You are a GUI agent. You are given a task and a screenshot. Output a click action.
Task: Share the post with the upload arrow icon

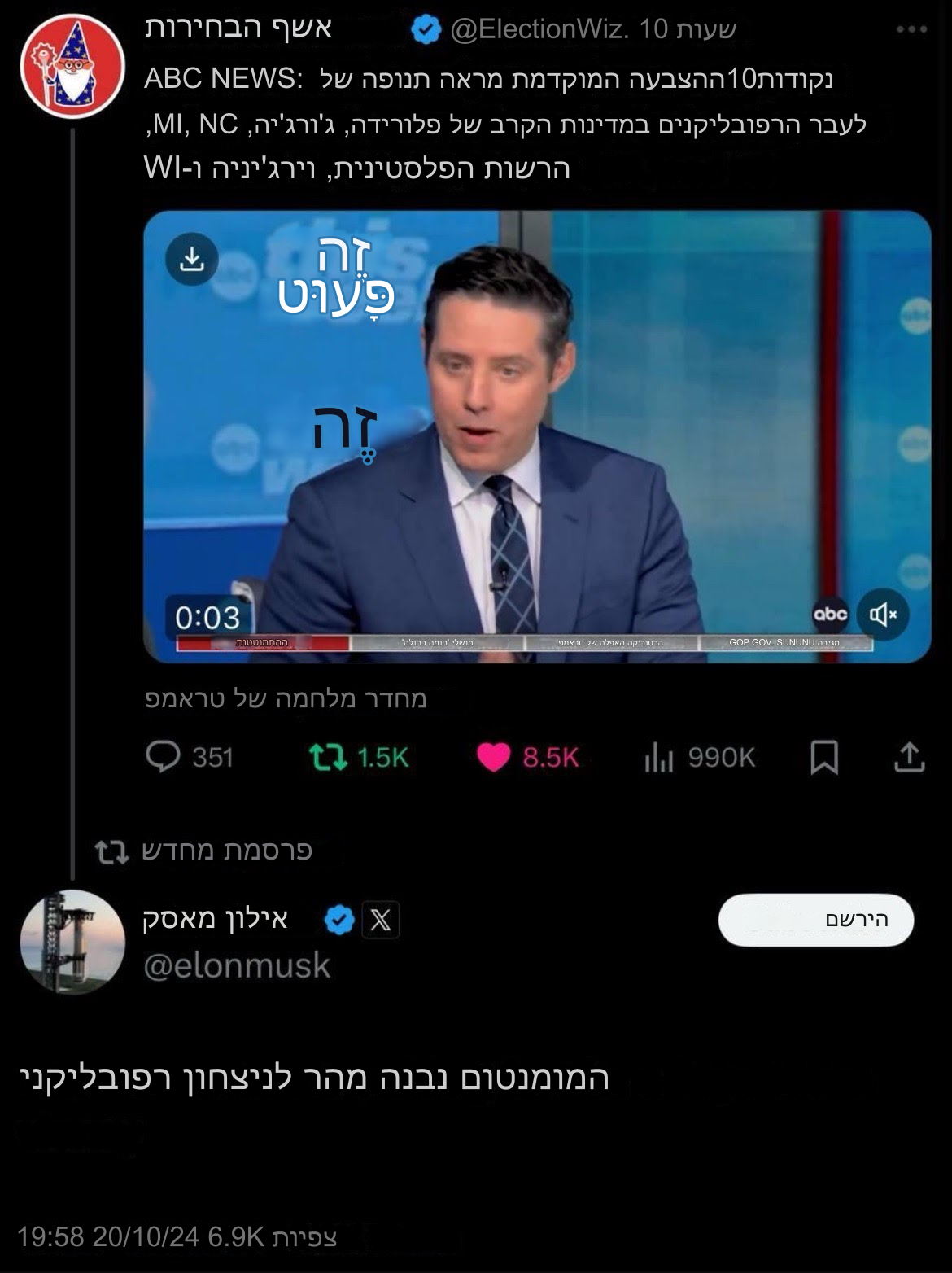coord(909,757)
